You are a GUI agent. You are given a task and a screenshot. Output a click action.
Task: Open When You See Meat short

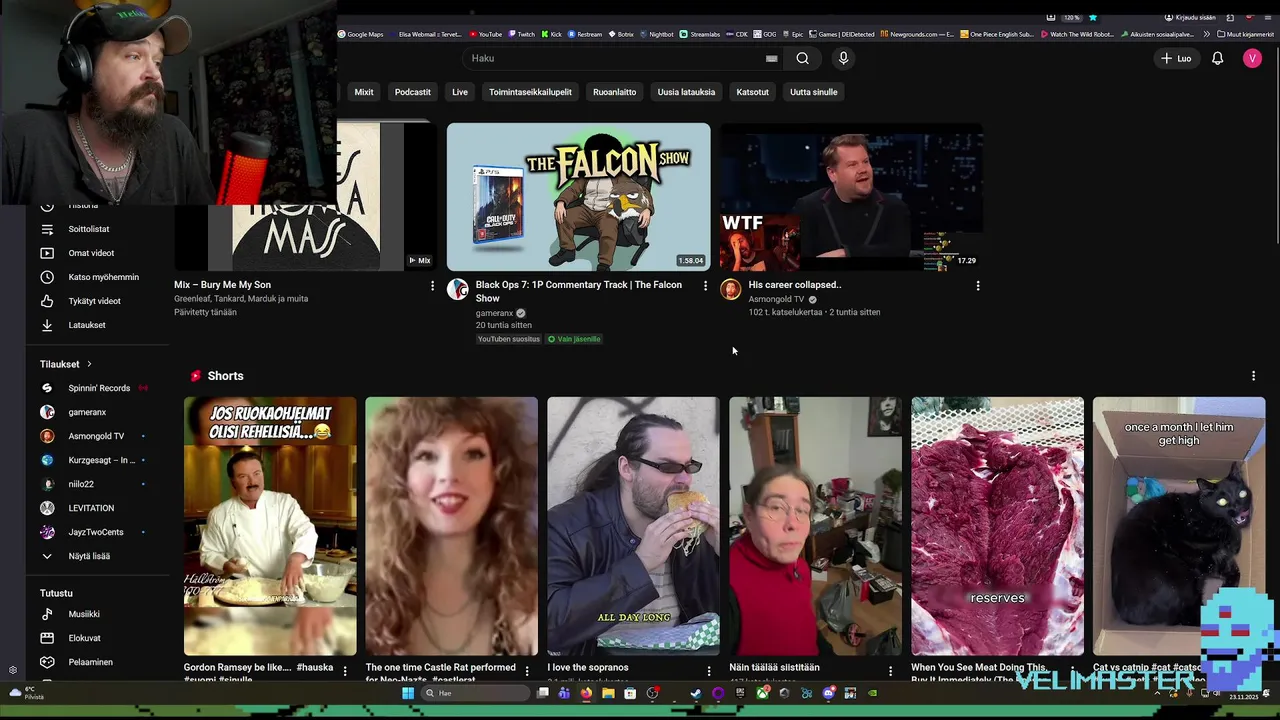coord(997,526)
